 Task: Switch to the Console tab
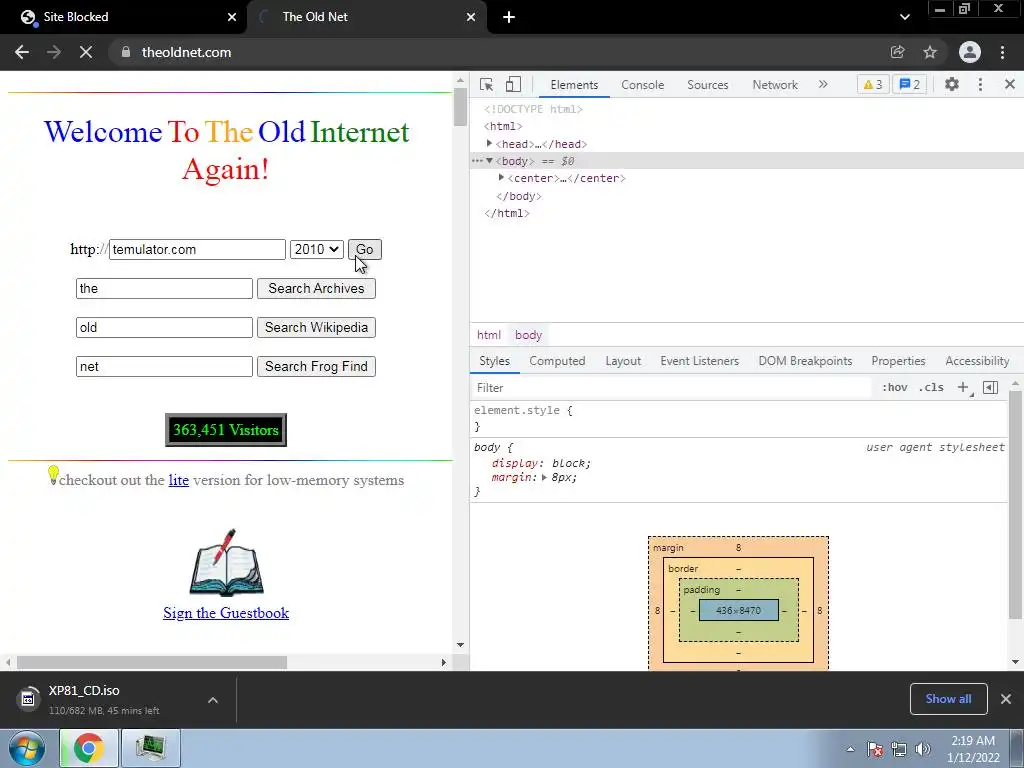pos(643,85)
